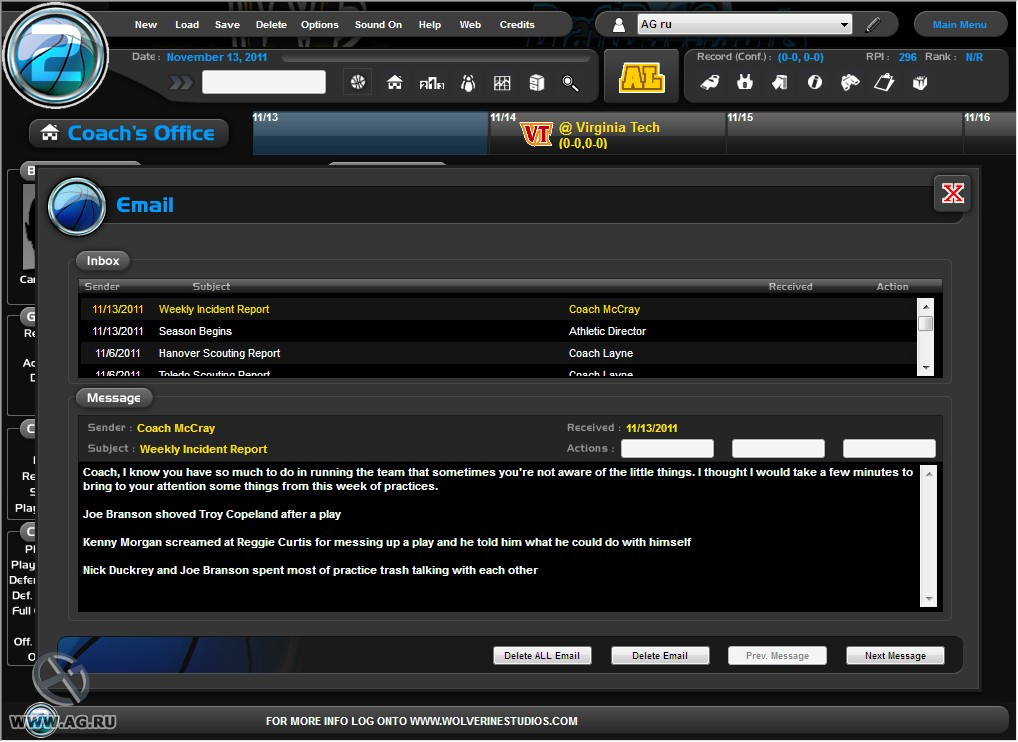The height and width of the screenshot is (742, 1018).
Task: Click the inbox scrollbar down arrow
Action: tap(926, 368)
